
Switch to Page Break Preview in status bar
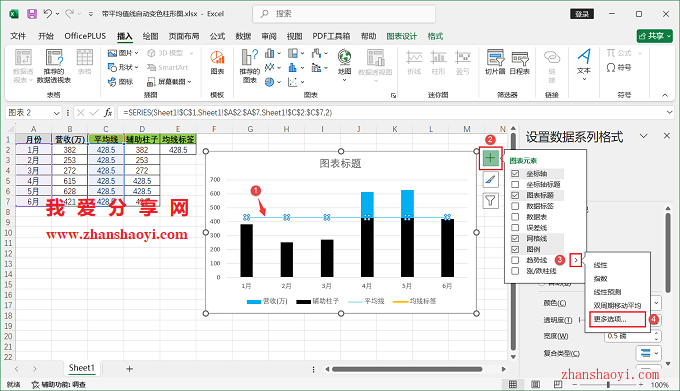pyautogui.click(x=558, y=384)
